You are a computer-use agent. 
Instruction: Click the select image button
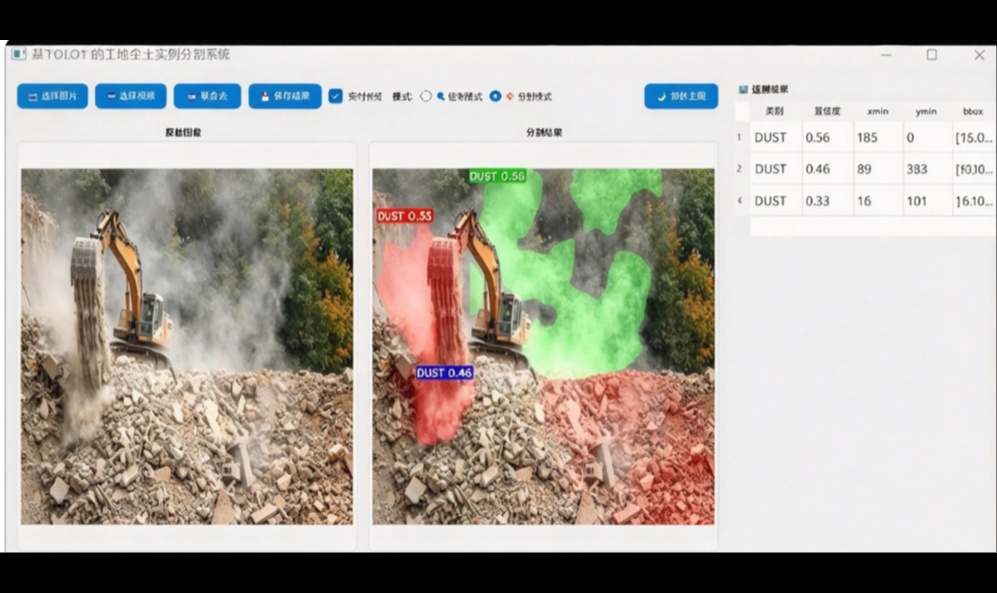(52, 96)
